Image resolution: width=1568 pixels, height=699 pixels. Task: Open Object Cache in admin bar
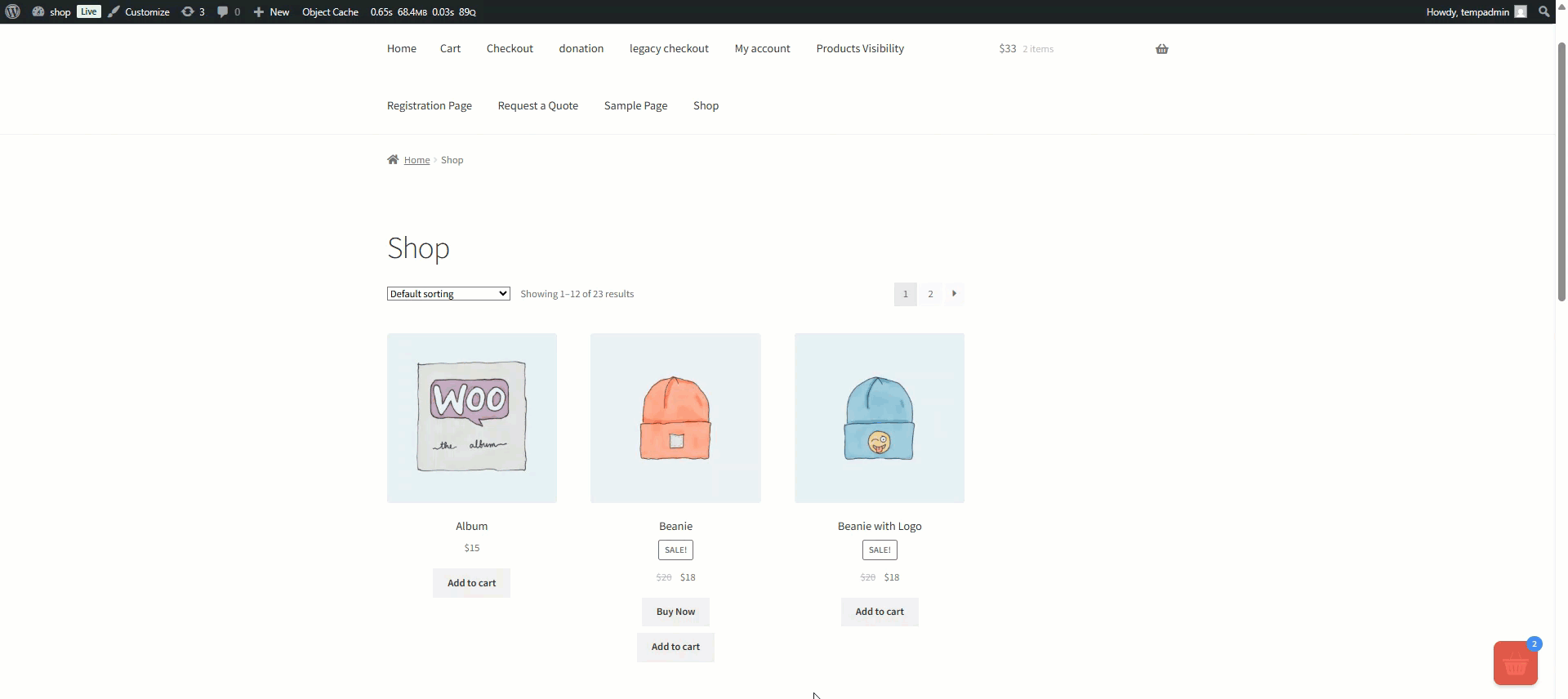(330, 11)
